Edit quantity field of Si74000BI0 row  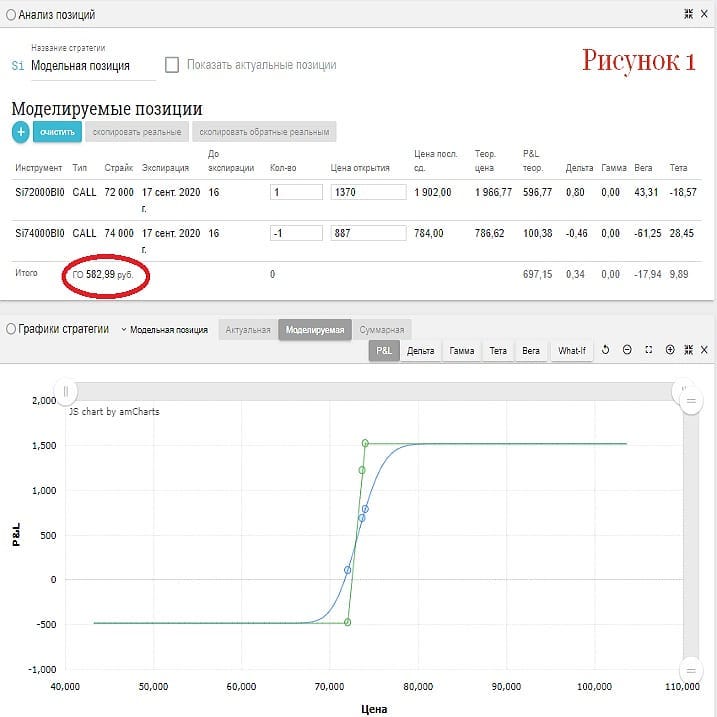pyautogui.click(x=296, y=233)
